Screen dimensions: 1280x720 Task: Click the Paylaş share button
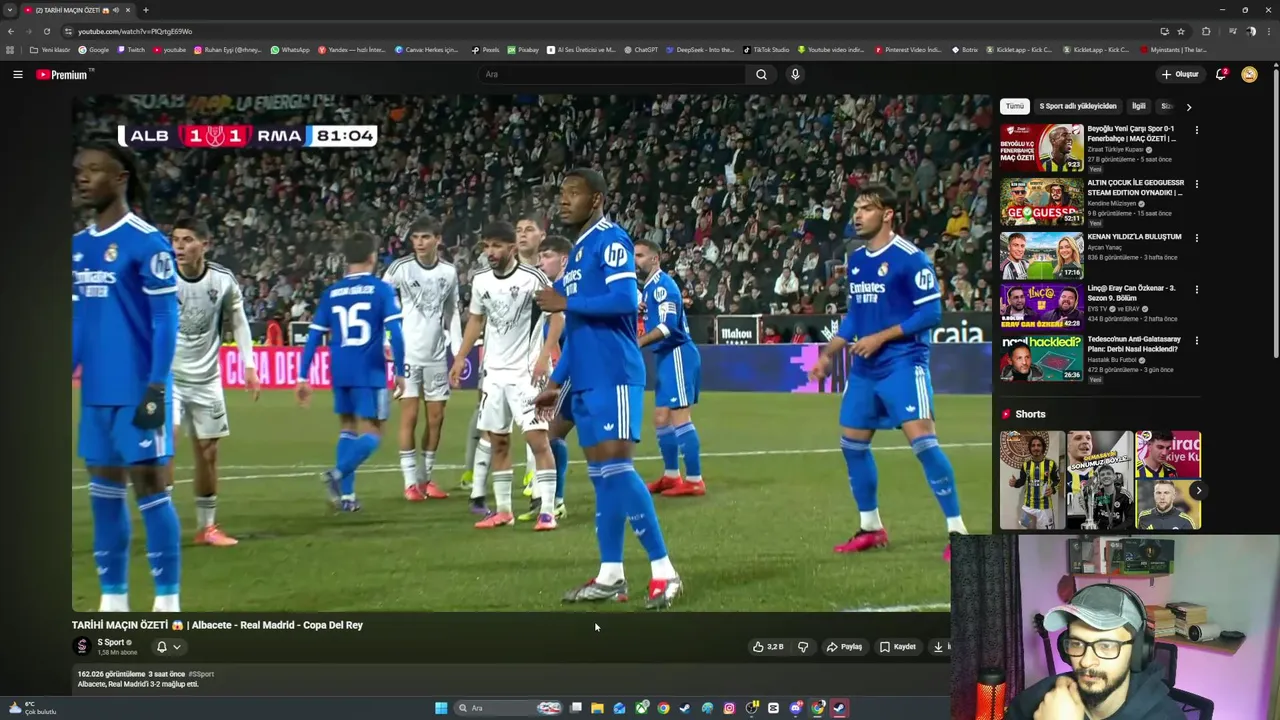(844, 647)
